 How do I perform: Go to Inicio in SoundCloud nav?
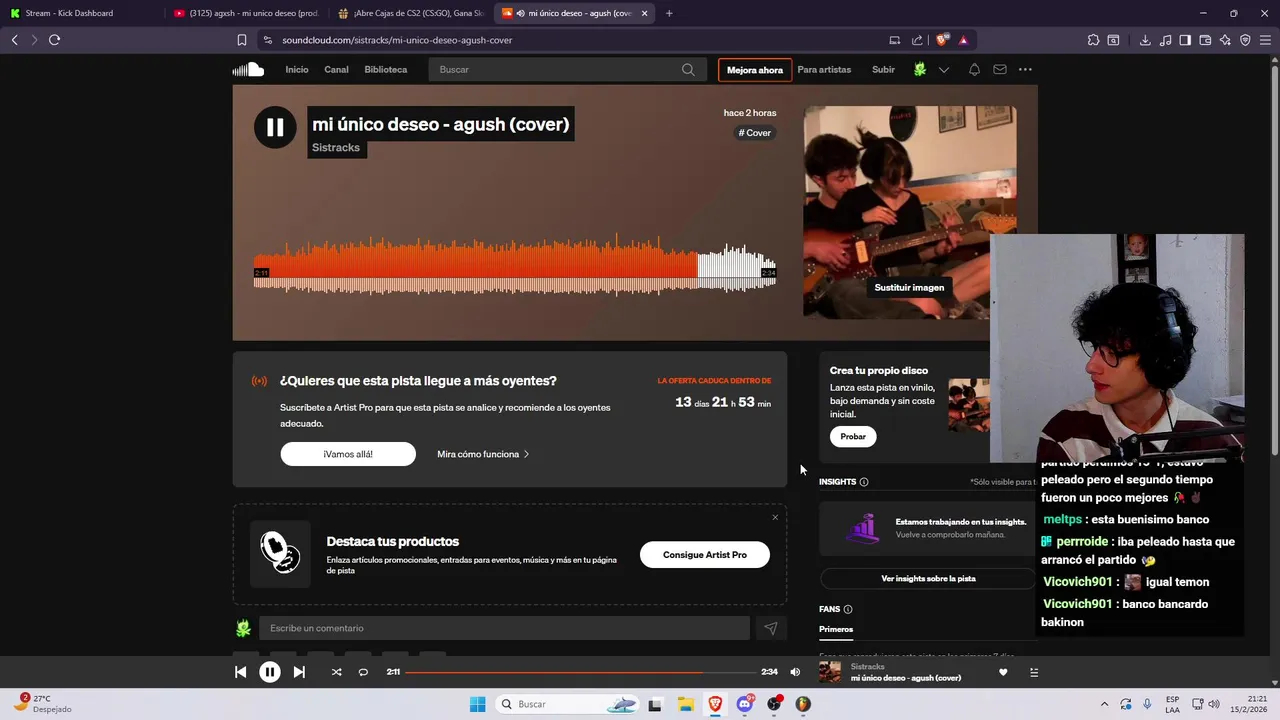tap(297, 69)
